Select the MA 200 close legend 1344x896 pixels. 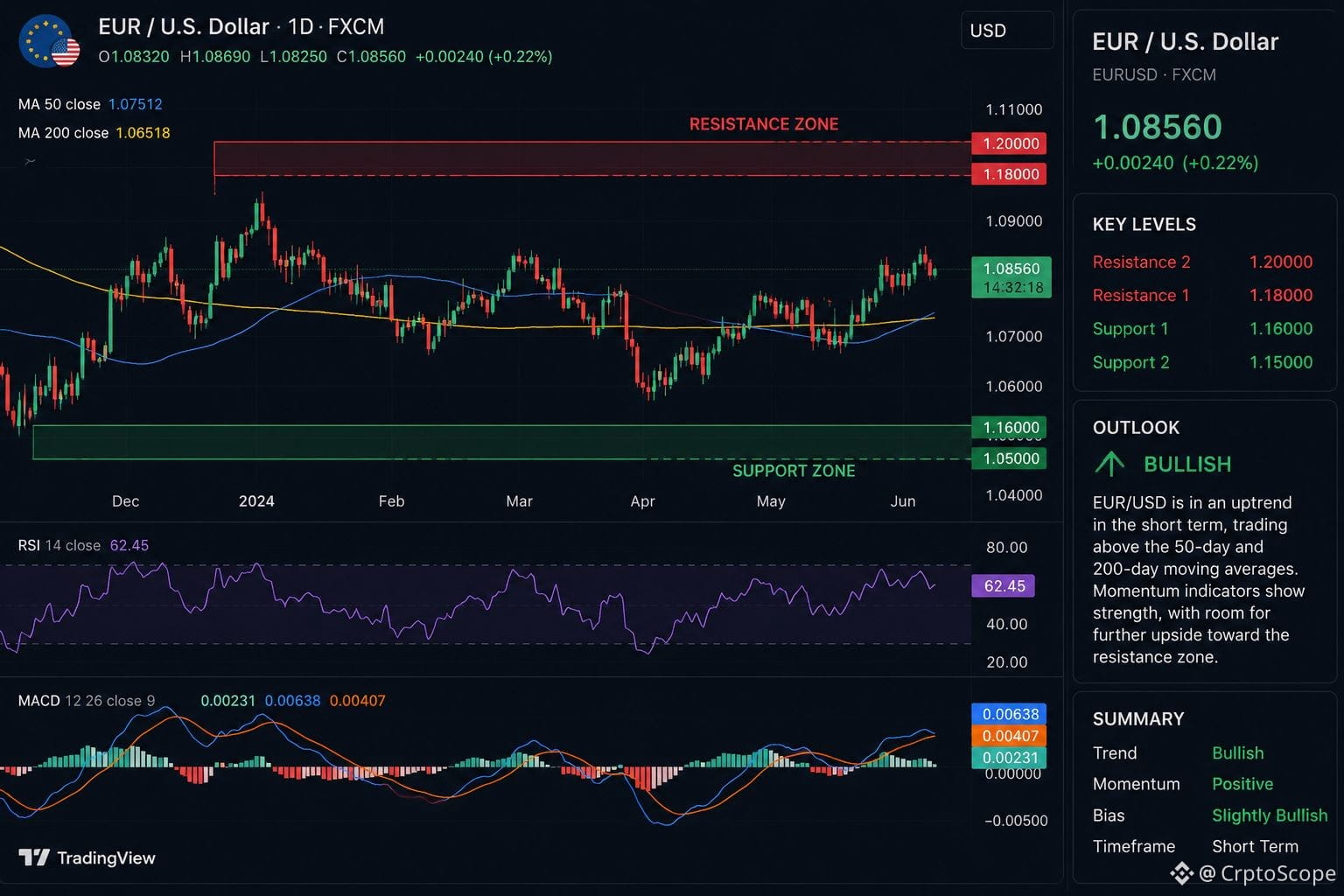[94, 133]
